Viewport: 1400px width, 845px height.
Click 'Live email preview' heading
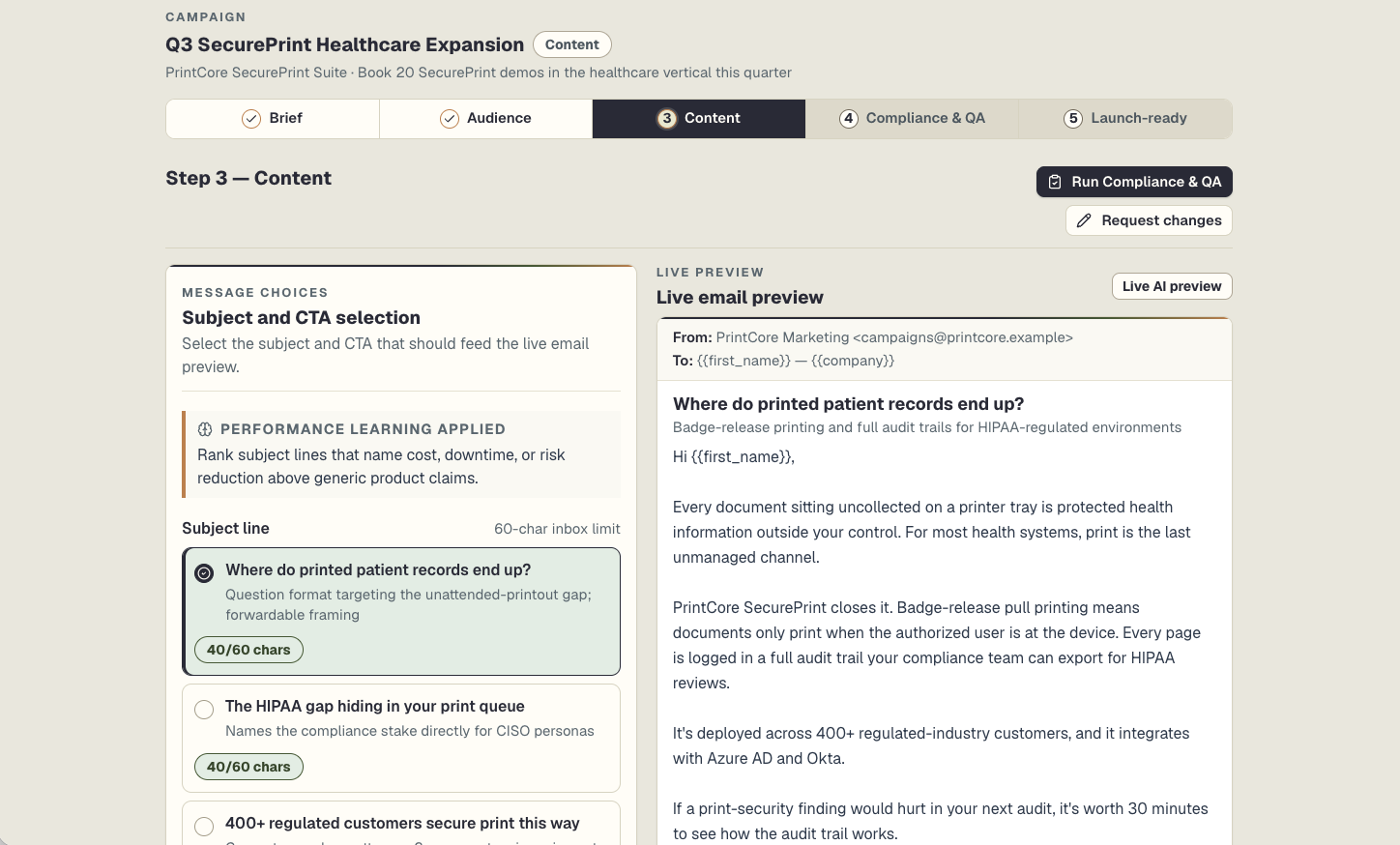click(740, 298)
